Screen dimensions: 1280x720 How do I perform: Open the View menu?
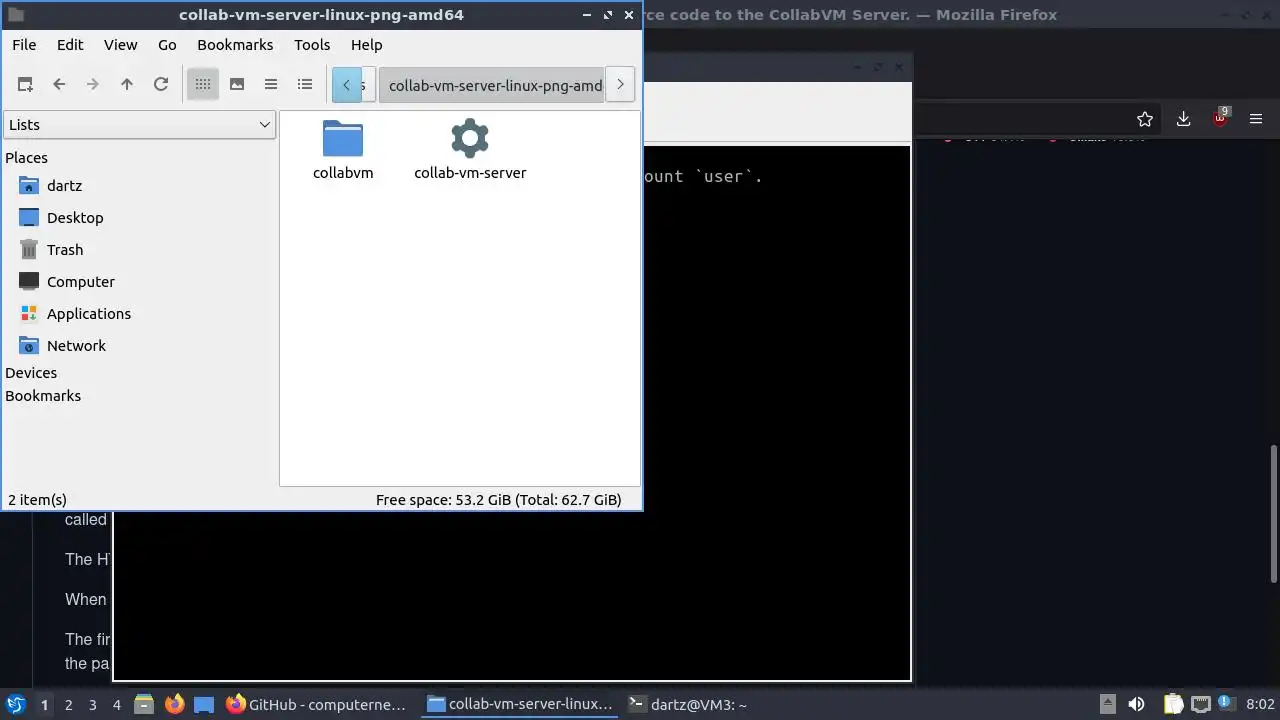pyautogui.click(x=121, y=45)
